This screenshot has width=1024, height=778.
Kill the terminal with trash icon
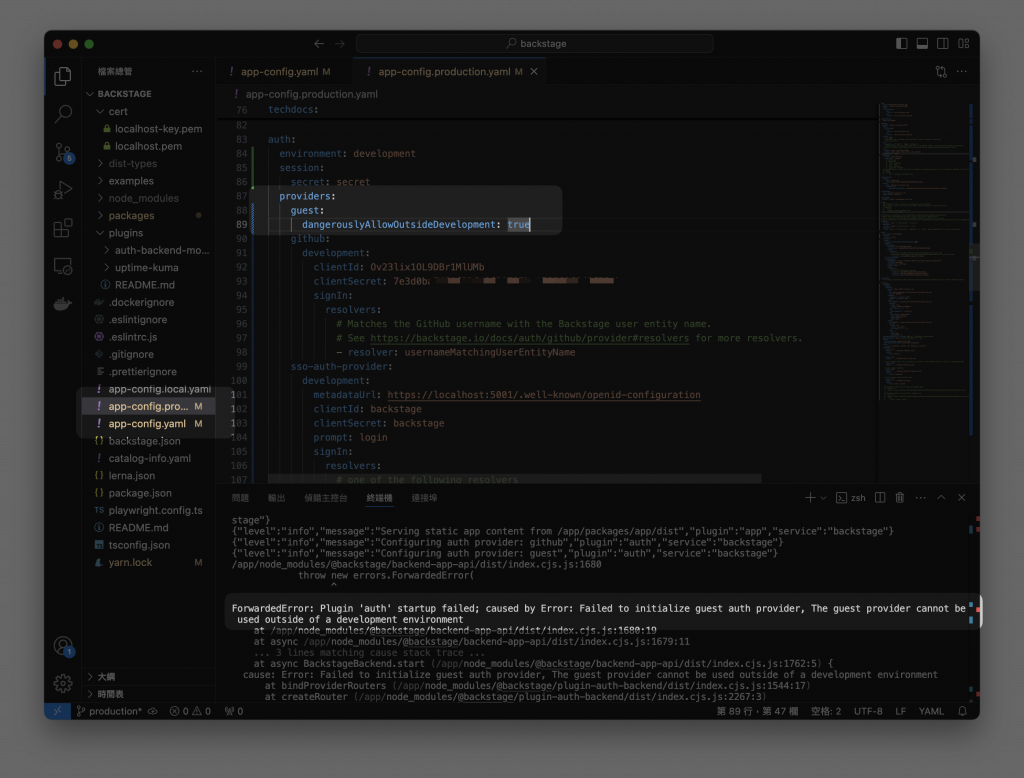pyautogui.click(x=900, y=498)
